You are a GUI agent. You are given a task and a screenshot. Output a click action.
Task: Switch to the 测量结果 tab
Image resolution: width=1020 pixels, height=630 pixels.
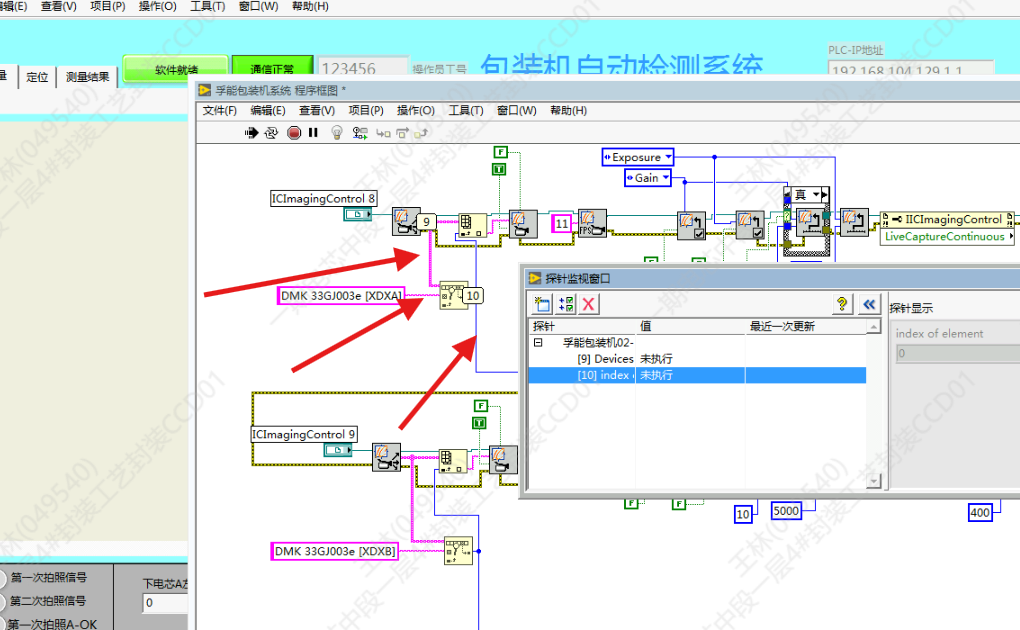(87, 77)
